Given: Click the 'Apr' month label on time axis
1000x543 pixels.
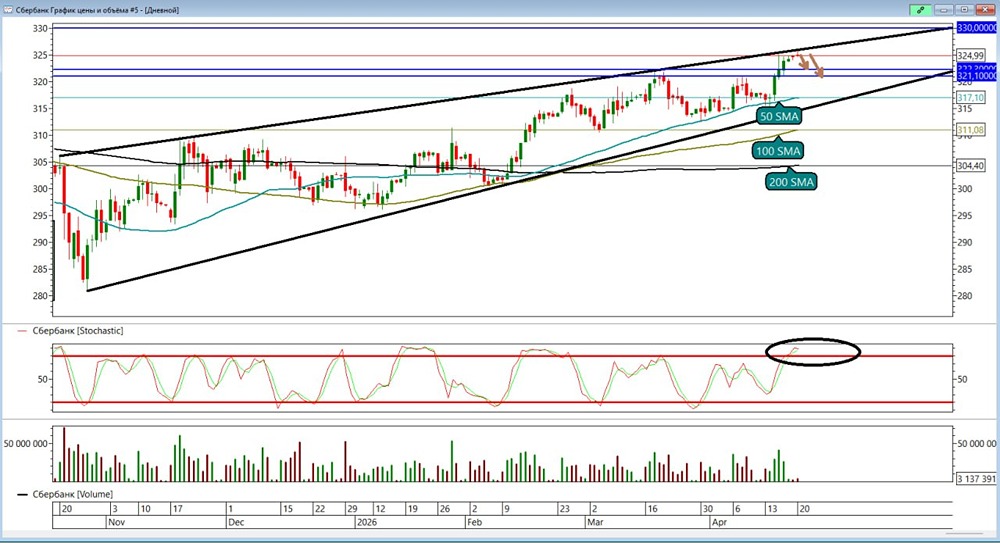Looking at the screenshot, I should tap(719, 522).
